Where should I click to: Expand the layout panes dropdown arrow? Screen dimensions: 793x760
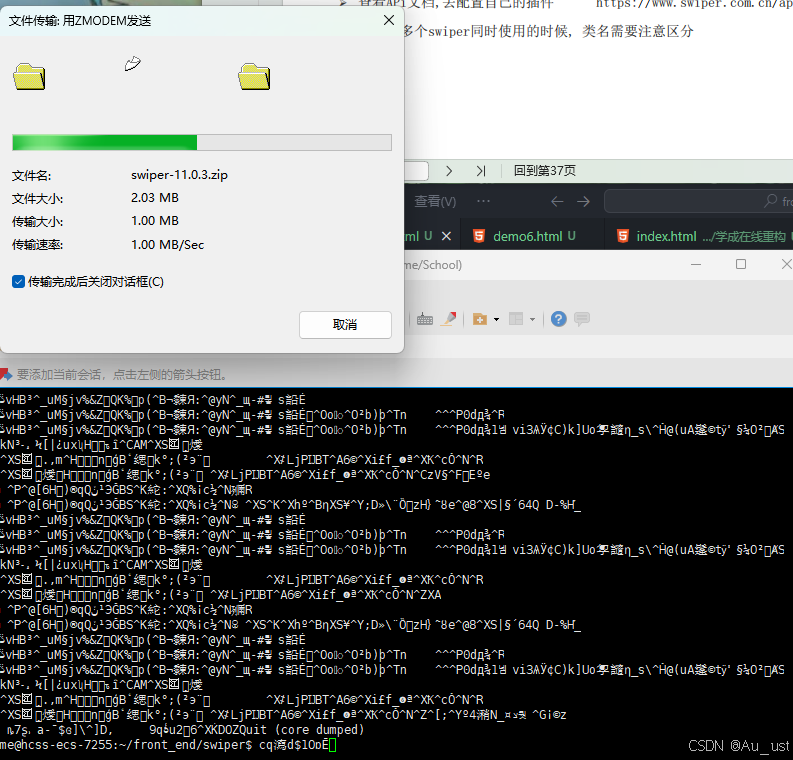coord(532,319)
